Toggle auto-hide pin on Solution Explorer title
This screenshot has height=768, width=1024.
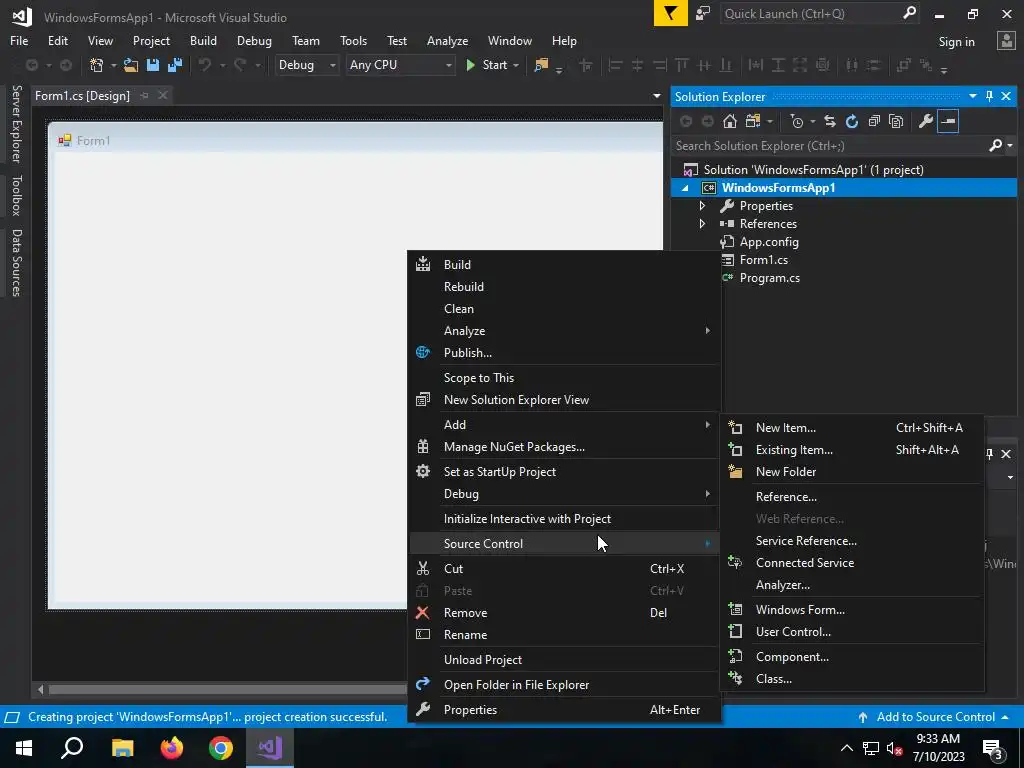(989, 96)
